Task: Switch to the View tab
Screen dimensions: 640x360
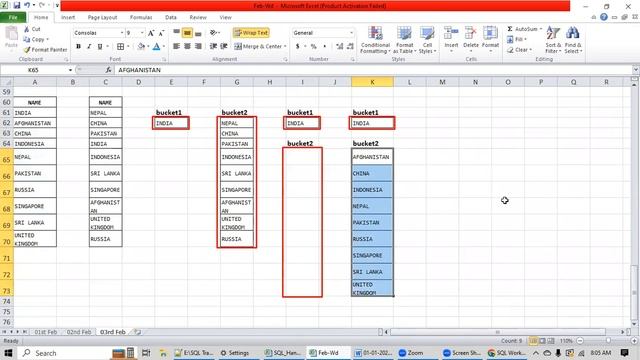Action: 225,18
